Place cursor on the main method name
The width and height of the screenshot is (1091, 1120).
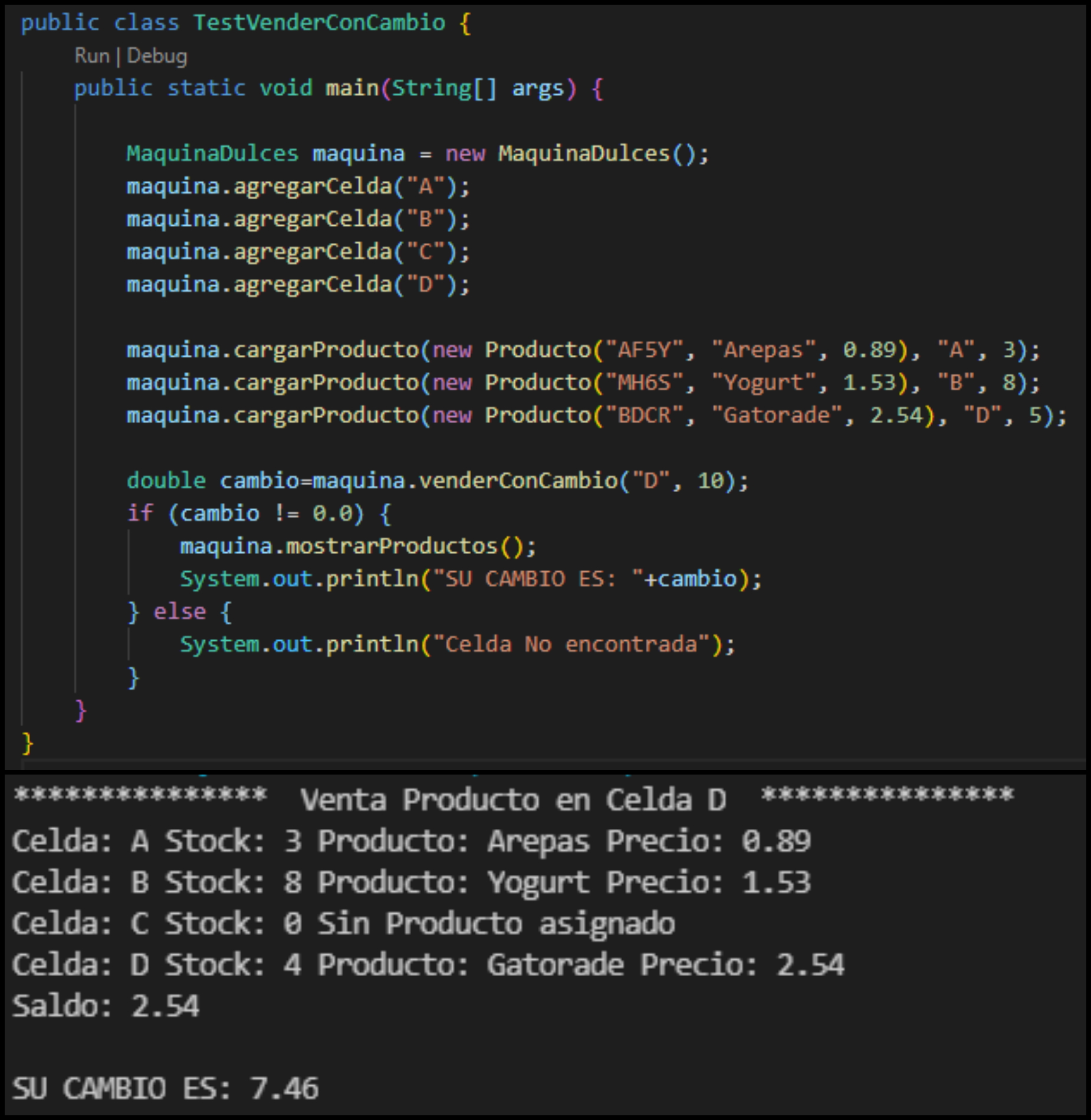pos(352,88)
